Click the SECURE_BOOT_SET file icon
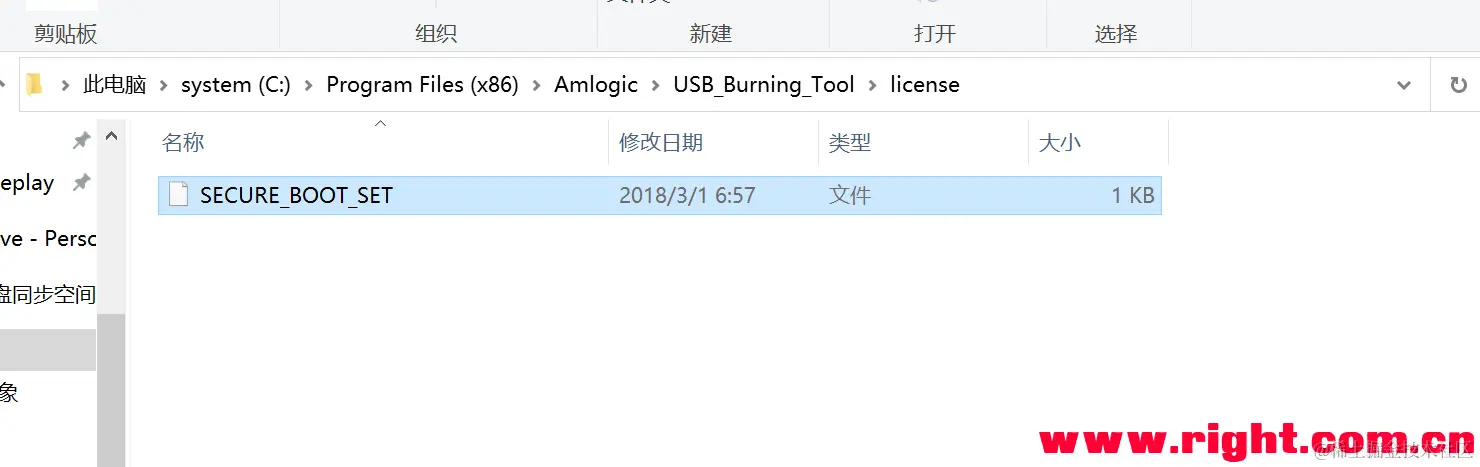The height and width of the screenshot is (467, 1480). 178,195
